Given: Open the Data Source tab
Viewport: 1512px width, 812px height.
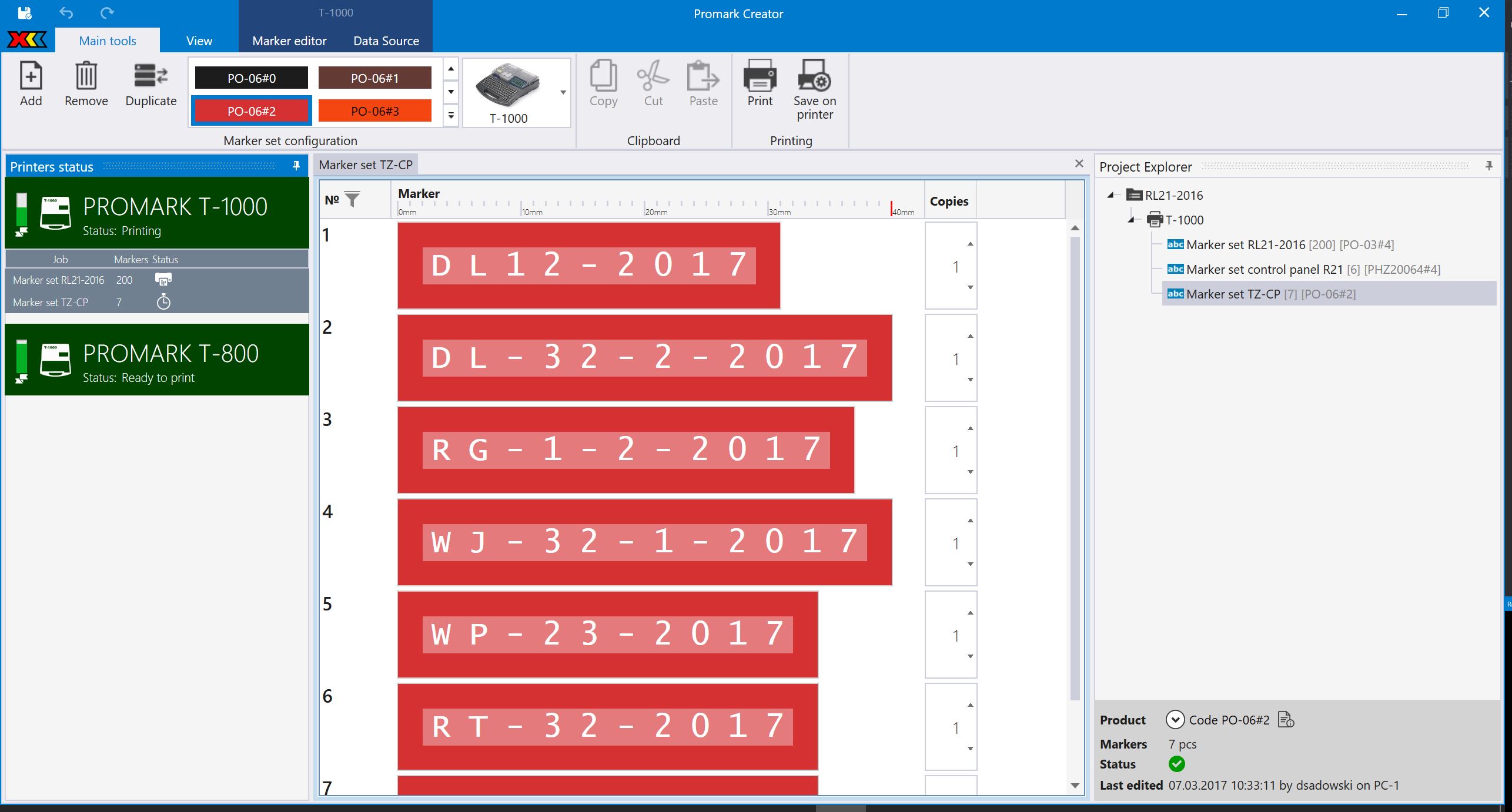Looking at the screenshot, I should tap(386, 41).
